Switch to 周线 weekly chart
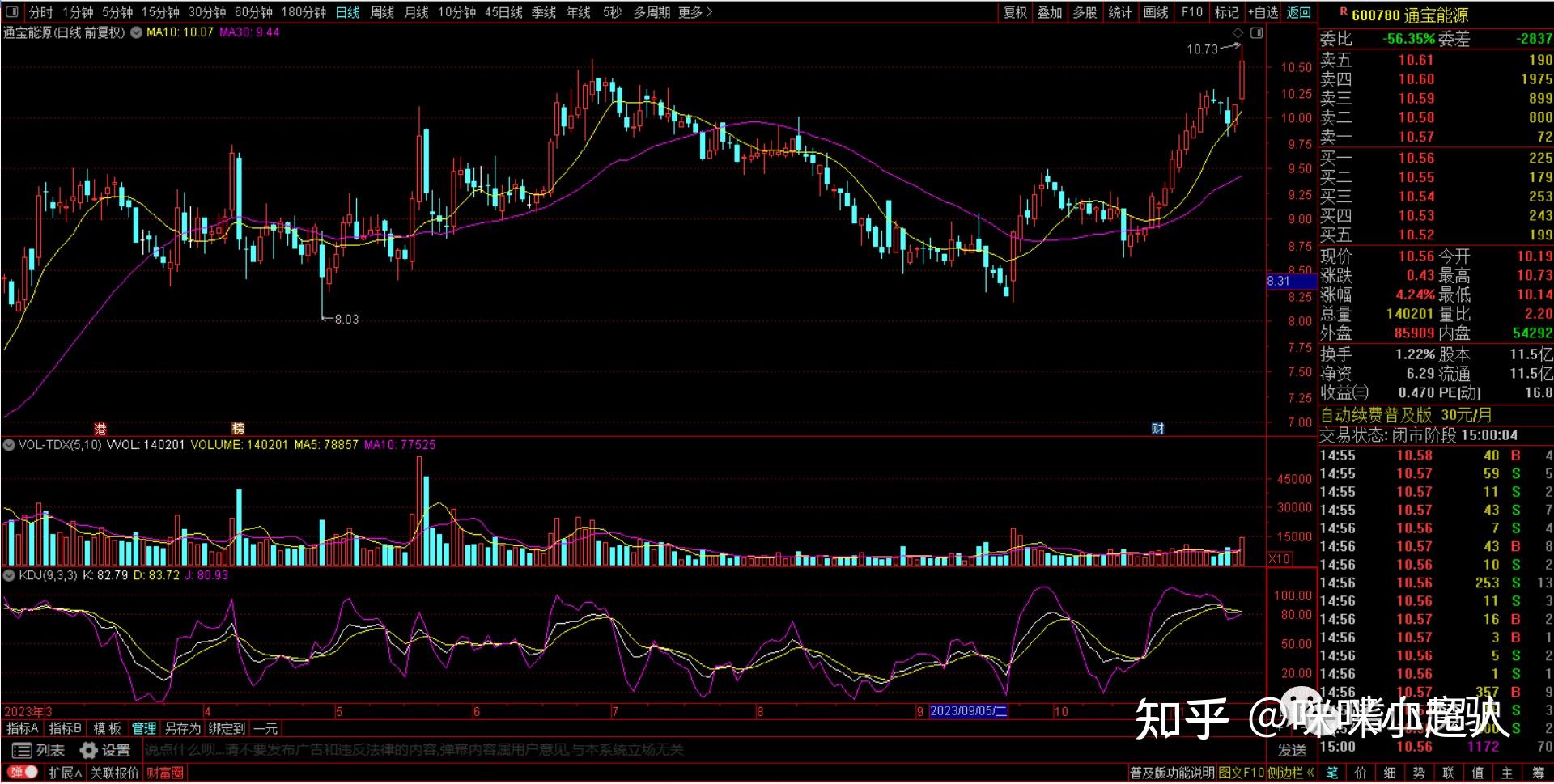 tap(382, 12)
